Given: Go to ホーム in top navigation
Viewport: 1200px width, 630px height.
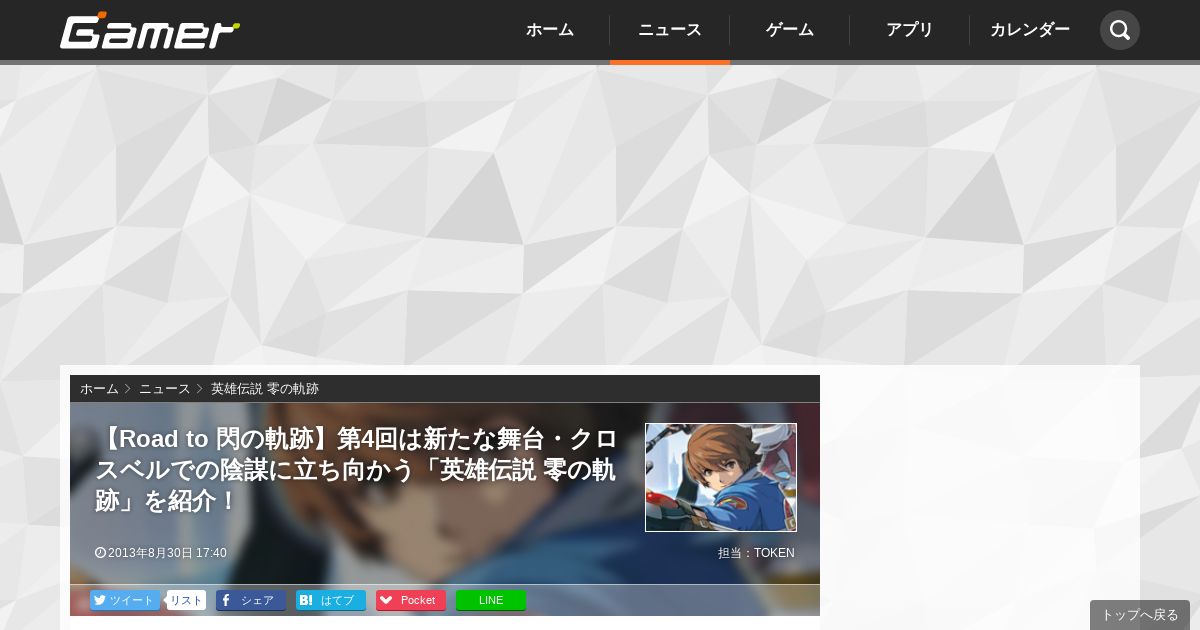Looking at the screenshot, I should click(x=550, y=30).
